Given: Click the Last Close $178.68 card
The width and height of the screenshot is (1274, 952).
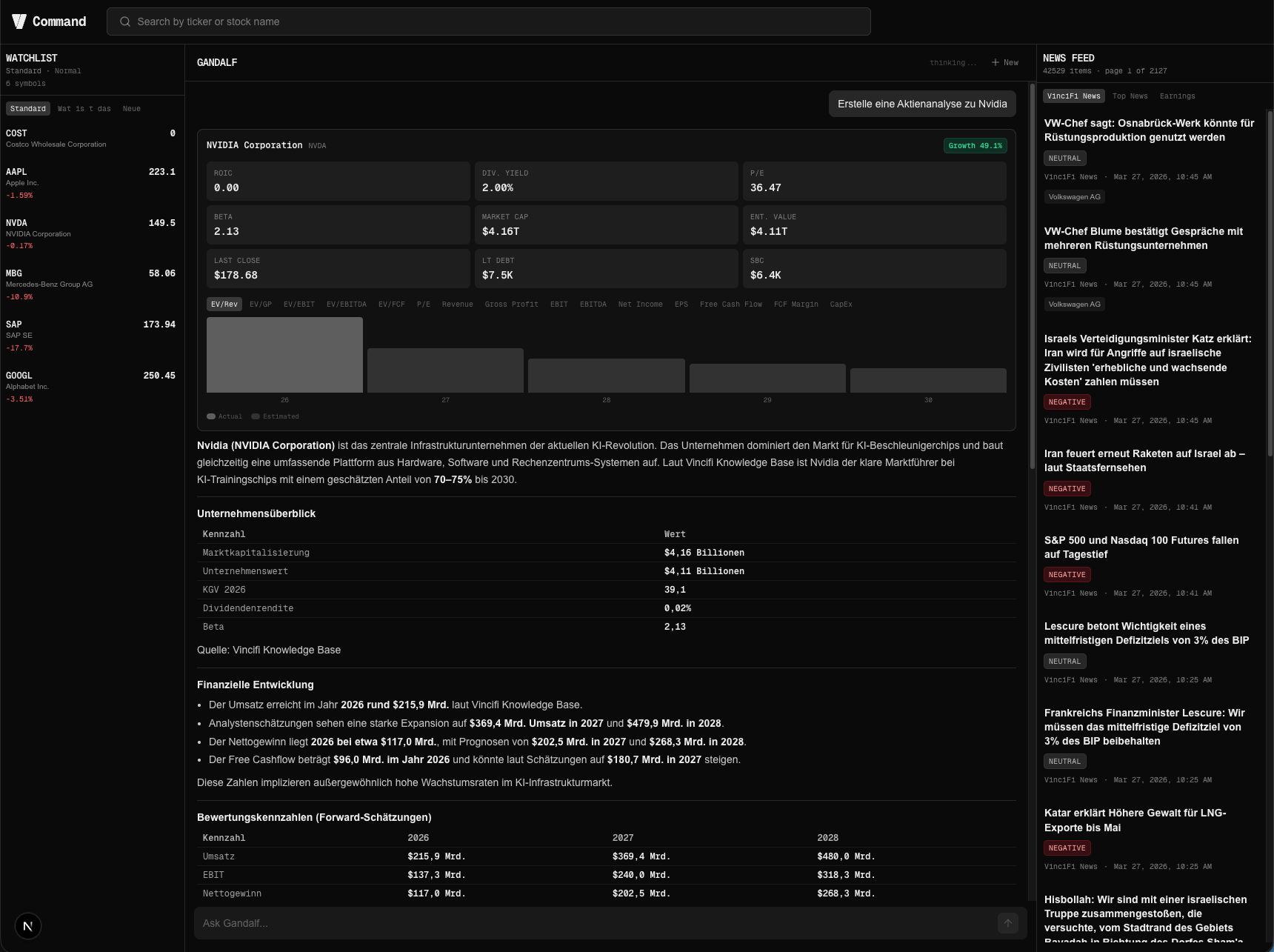Looking at the screenshot, I should (x=338, y=269).
